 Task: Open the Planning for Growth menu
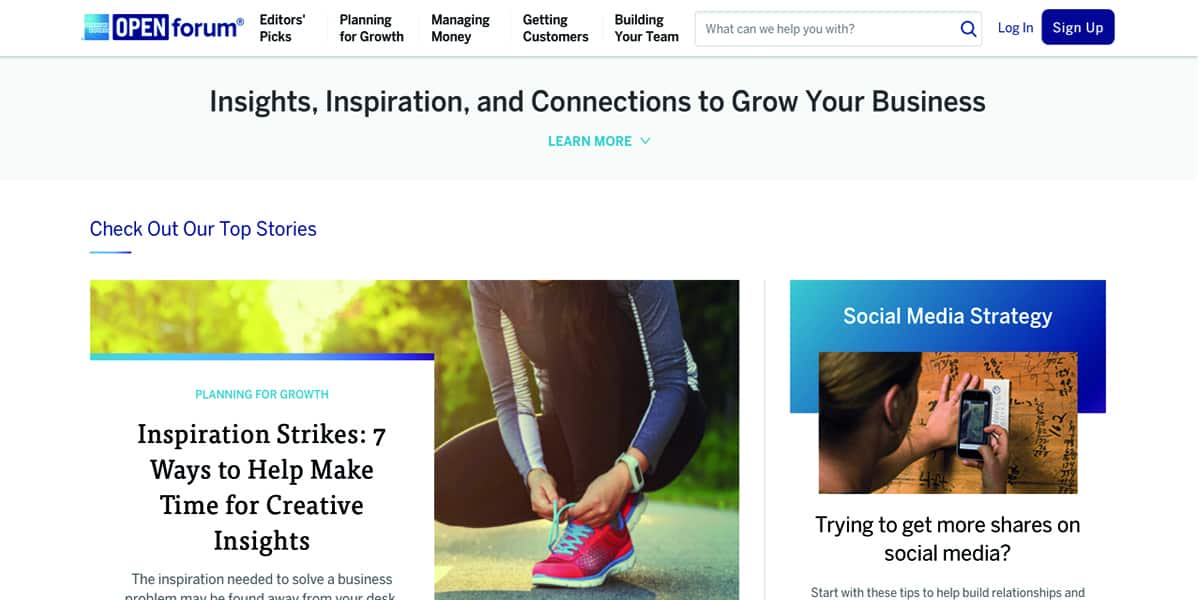click(371, 28)
